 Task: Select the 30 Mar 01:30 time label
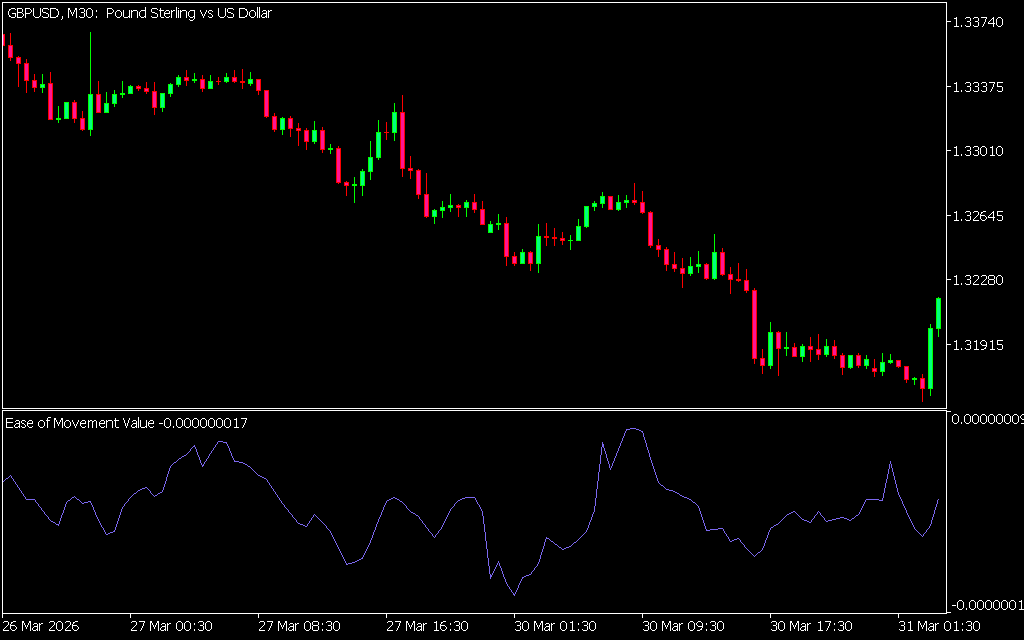(x=555, y=627)
